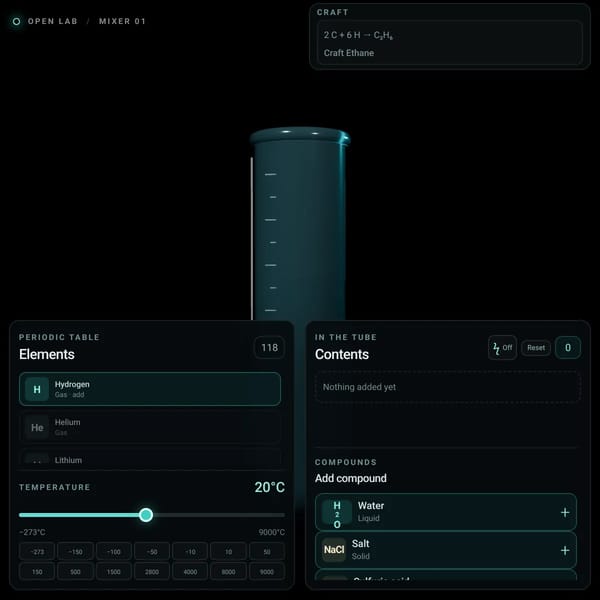
Task: Set temperature preset to 10
Action: (x=228, y=551)
